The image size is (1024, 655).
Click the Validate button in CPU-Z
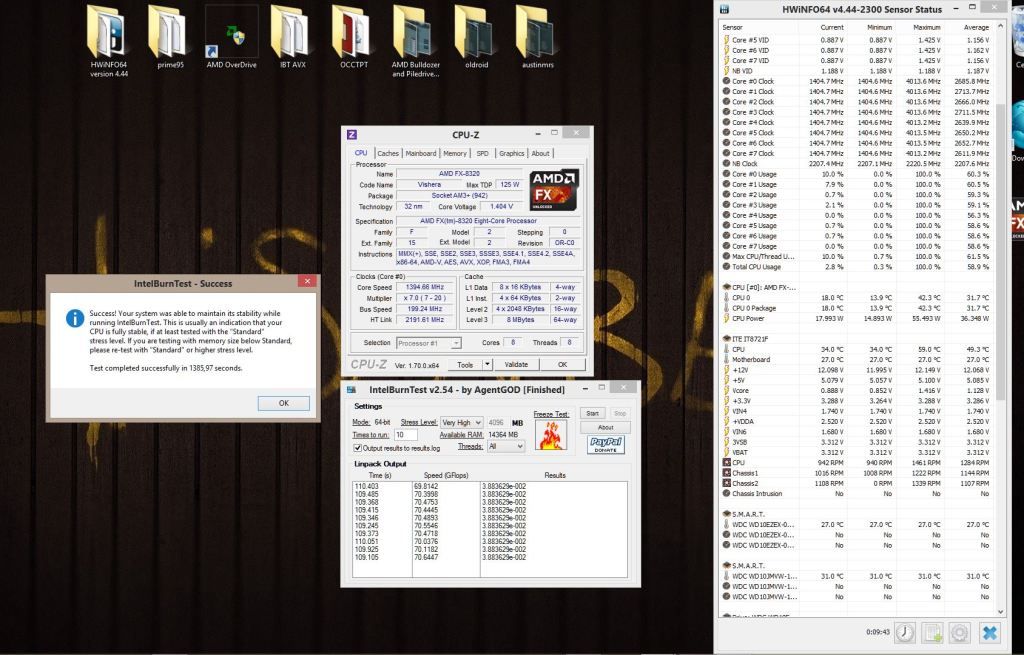(516, 365)
